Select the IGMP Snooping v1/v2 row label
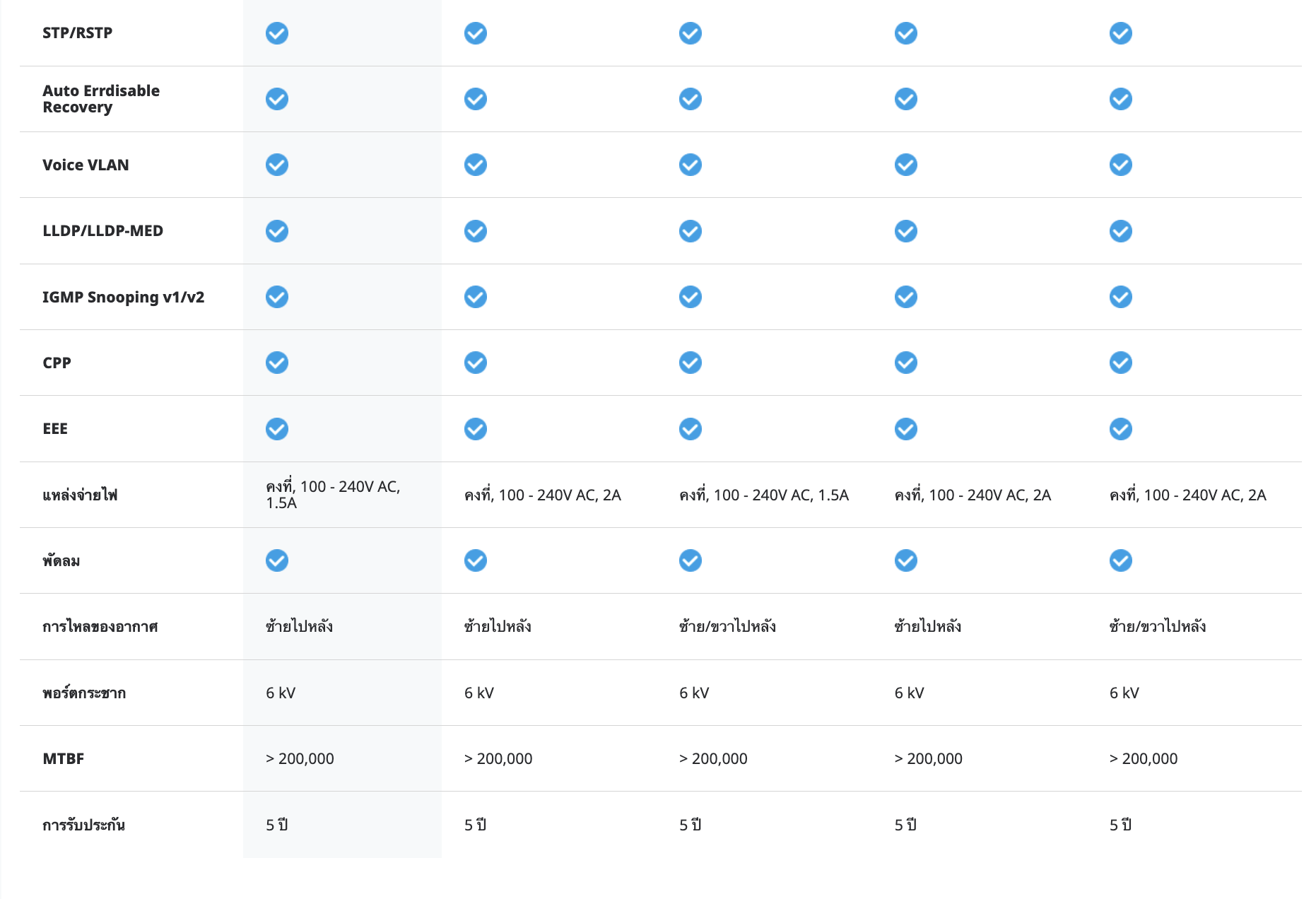Viewport: 1316px width, 899px height. (123, 297)
